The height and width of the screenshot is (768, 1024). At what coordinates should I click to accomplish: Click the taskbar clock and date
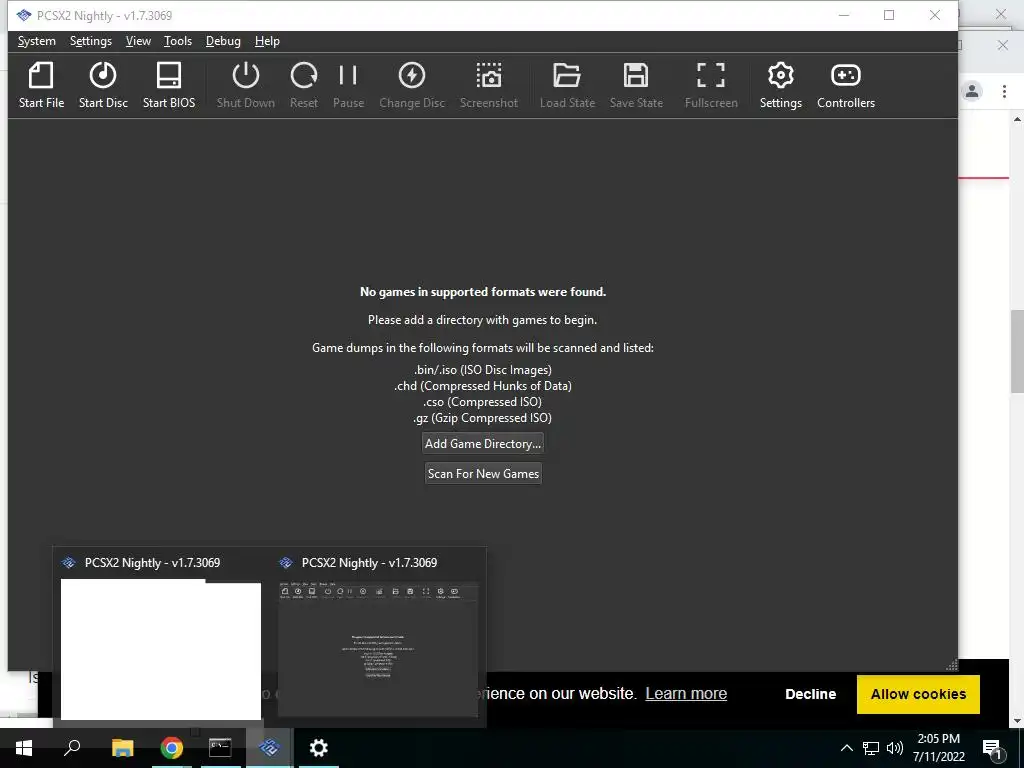pyautogui.click(x=938, y=748)
